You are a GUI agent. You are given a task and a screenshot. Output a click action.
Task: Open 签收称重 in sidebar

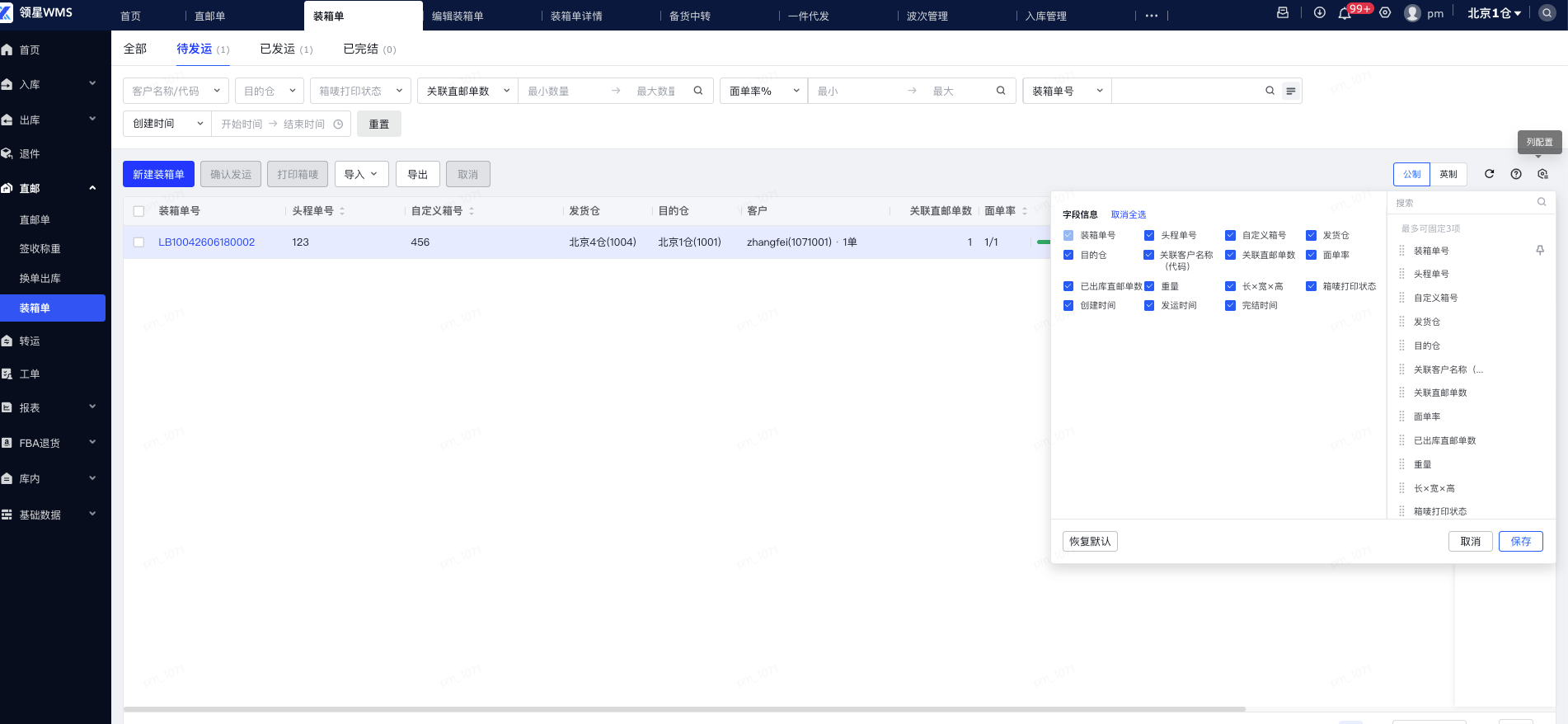coord(40,249)
